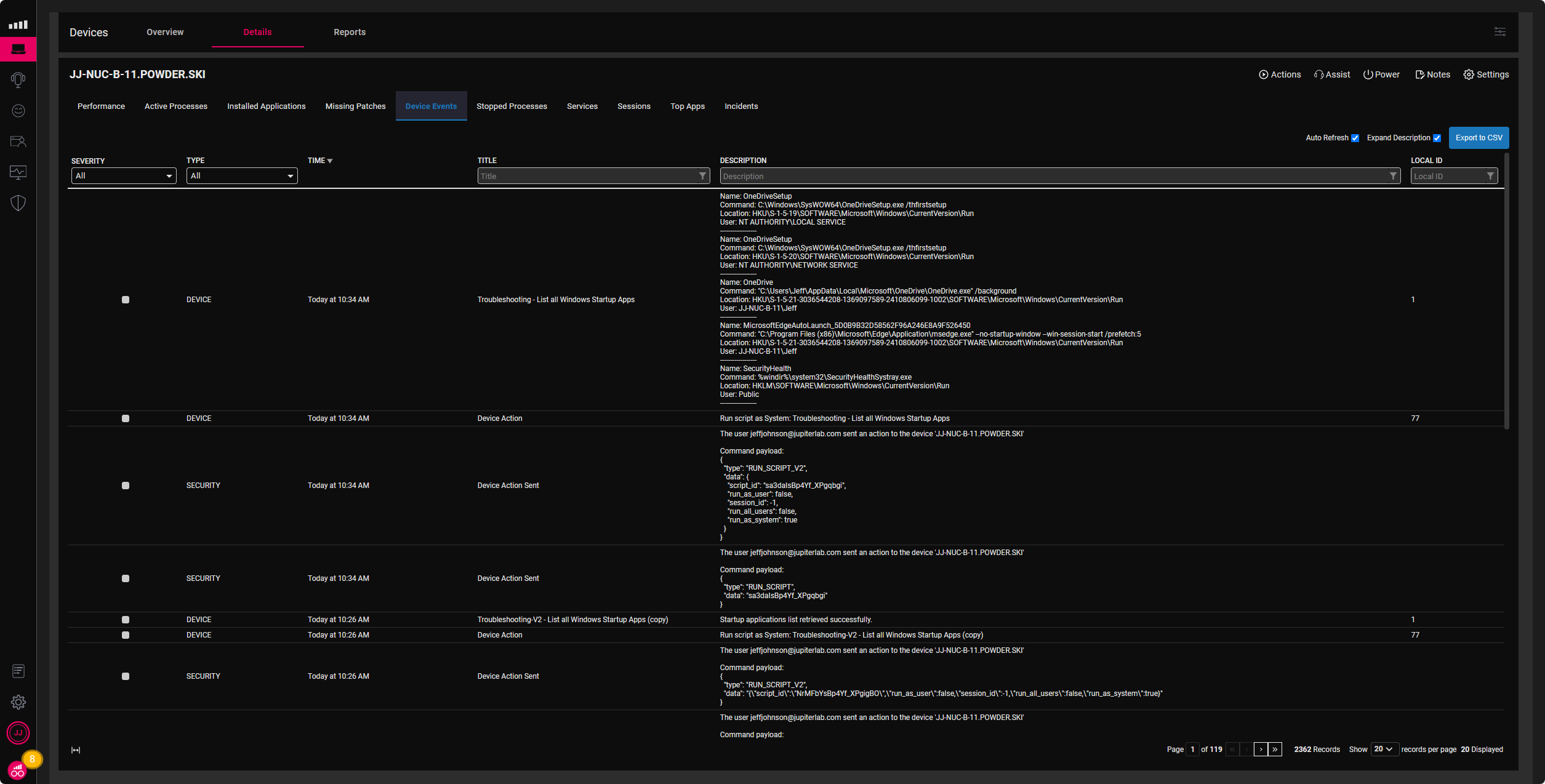Screen dimensions: 1545x784
Task: Open the shield security icon in the sidebar
Action: coord(18,203)
